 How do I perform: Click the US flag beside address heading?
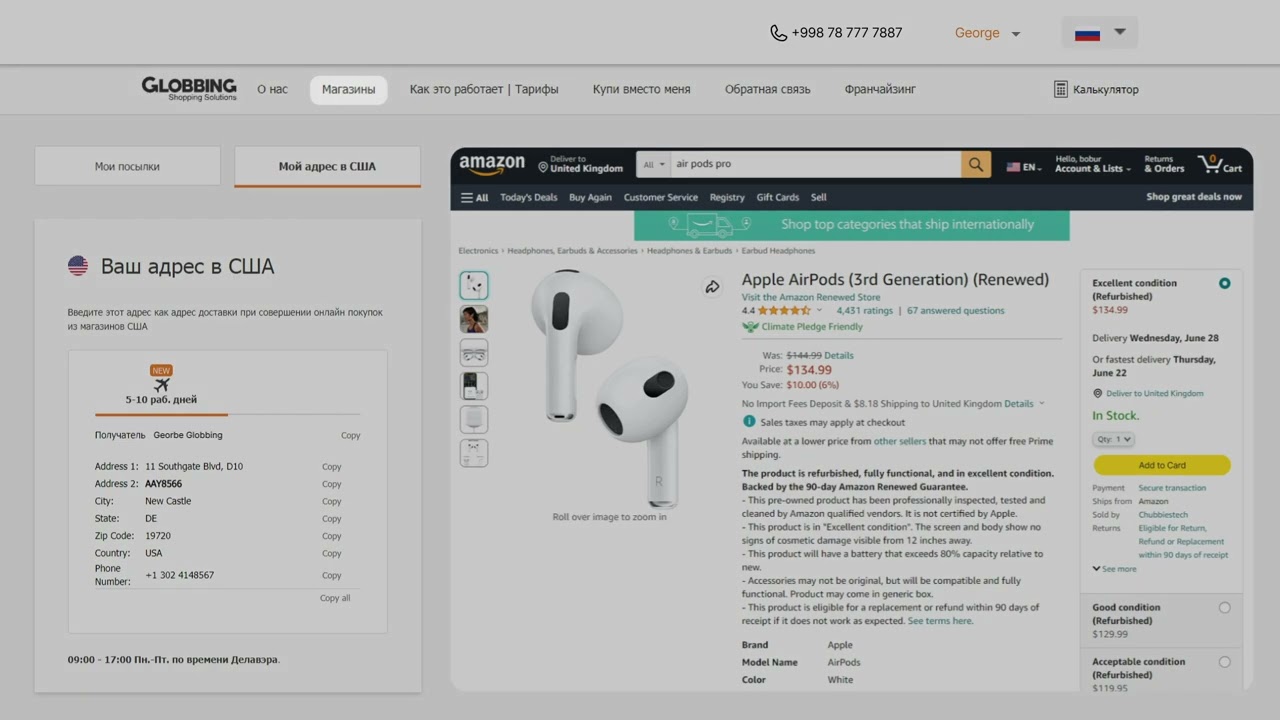[x=78, y=266]
